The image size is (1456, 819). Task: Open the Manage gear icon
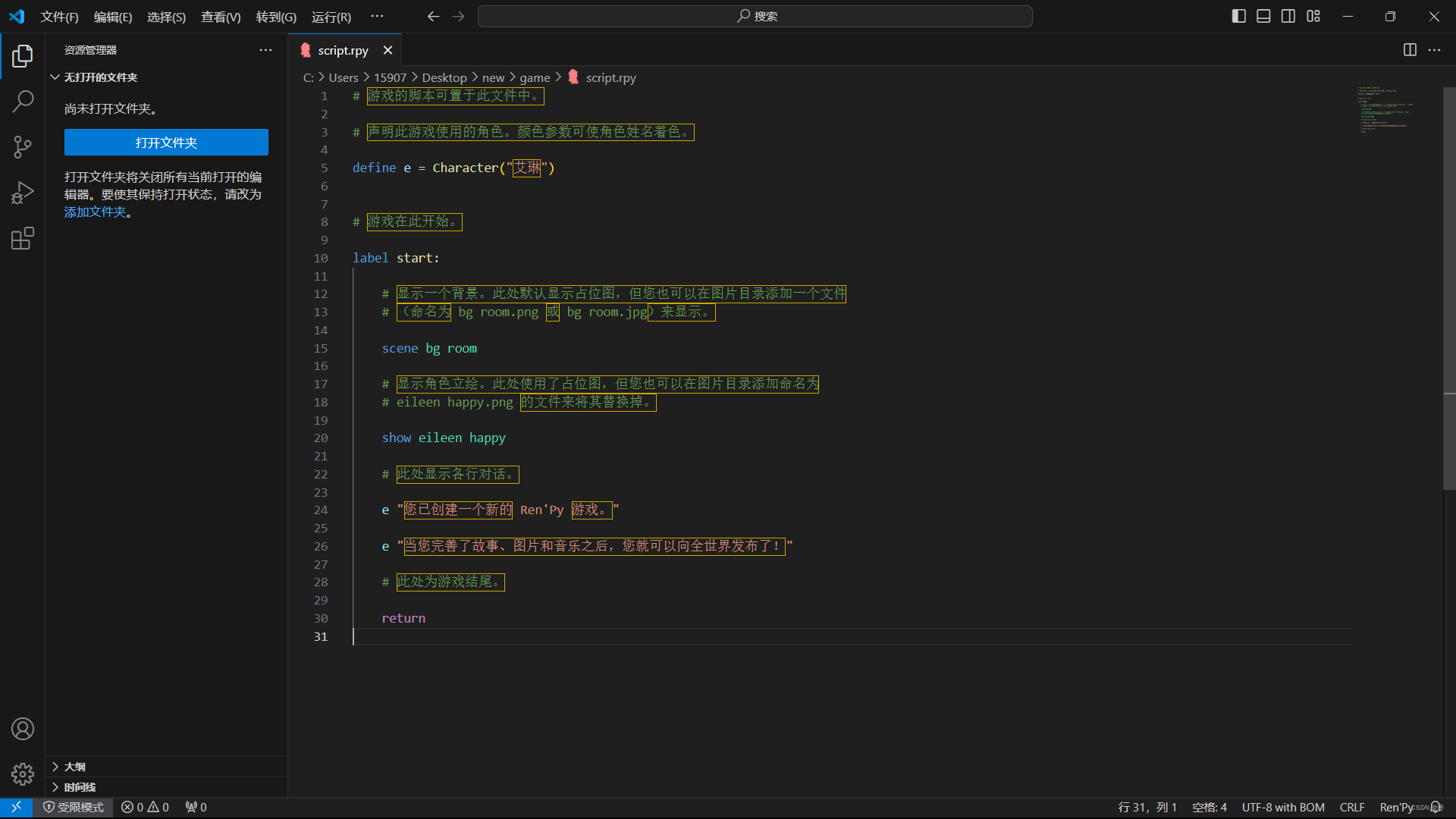click(x=23, y=774)
